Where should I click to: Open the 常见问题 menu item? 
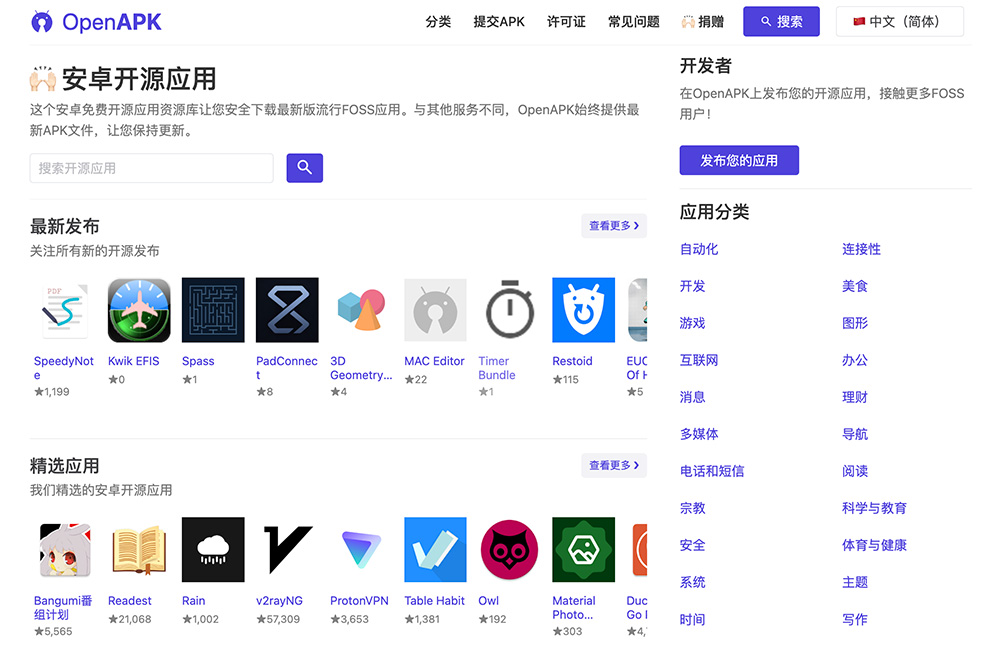tap(634, 22)
